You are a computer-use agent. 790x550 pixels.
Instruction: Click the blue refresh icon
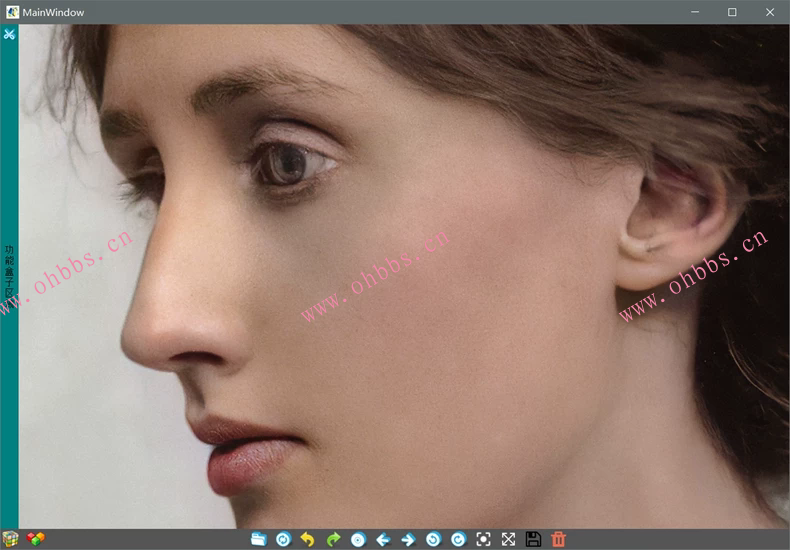[x=283, y=539]
